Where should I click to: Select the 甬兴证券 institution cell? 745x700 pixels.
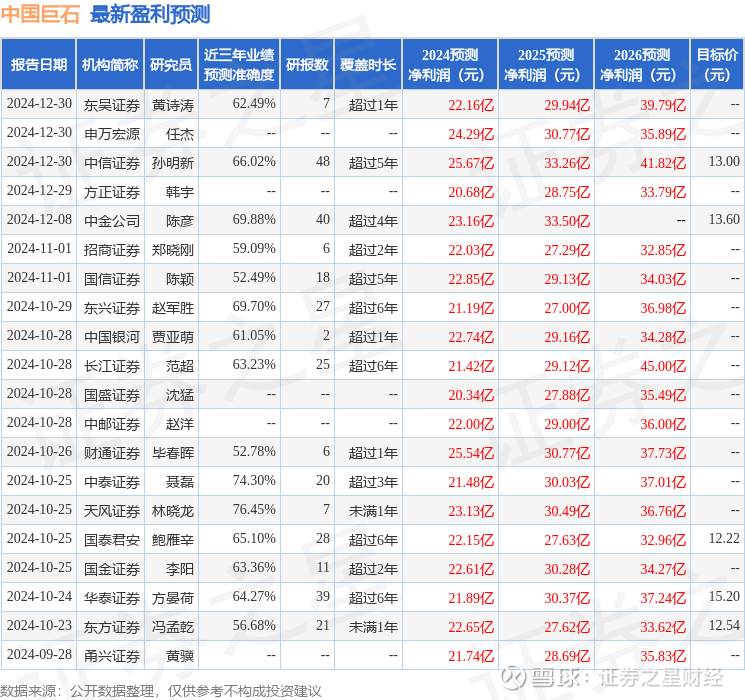coord(112,656)
